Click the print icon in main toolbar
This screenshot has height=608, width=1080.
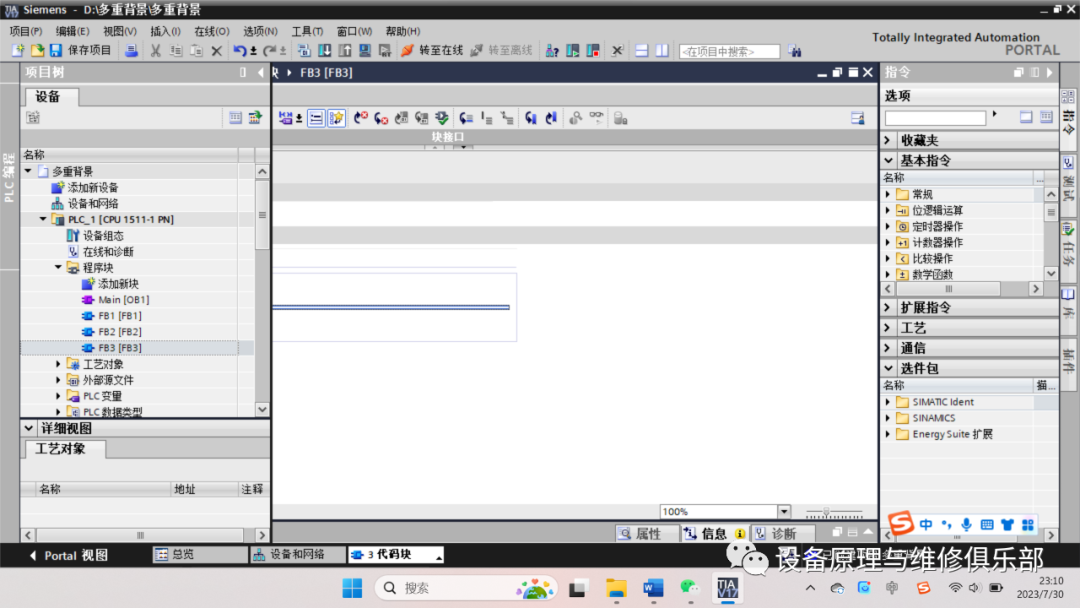coord(131,50)
